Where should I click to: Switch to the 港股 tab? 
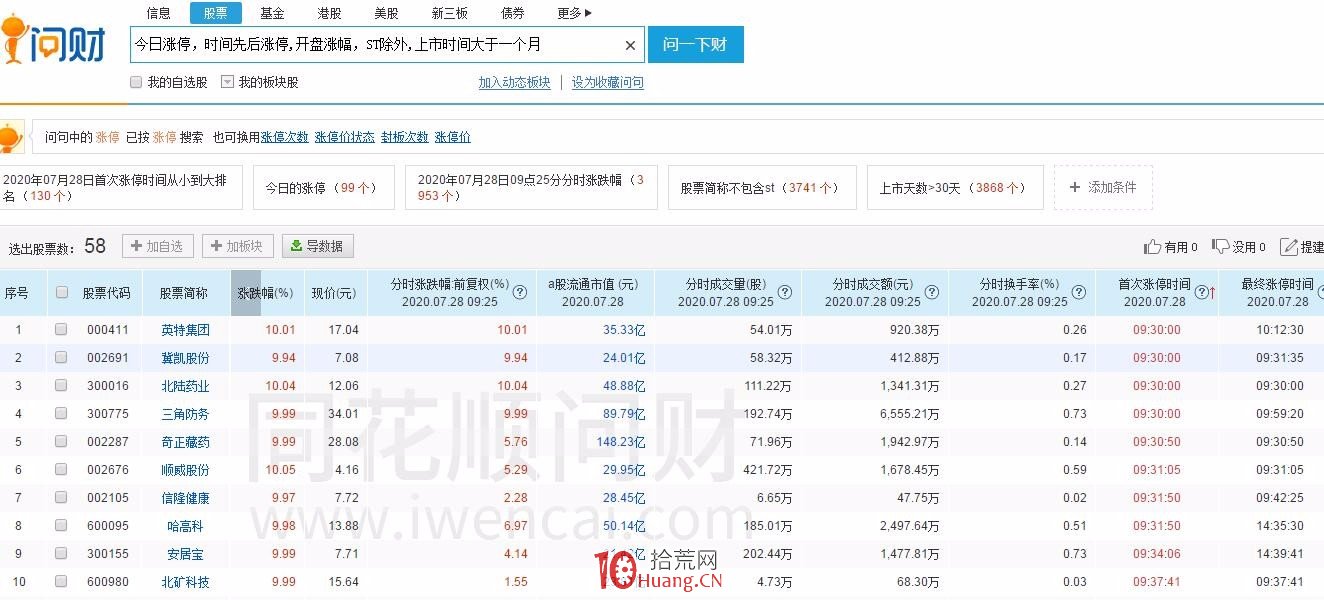coord(329,13)
